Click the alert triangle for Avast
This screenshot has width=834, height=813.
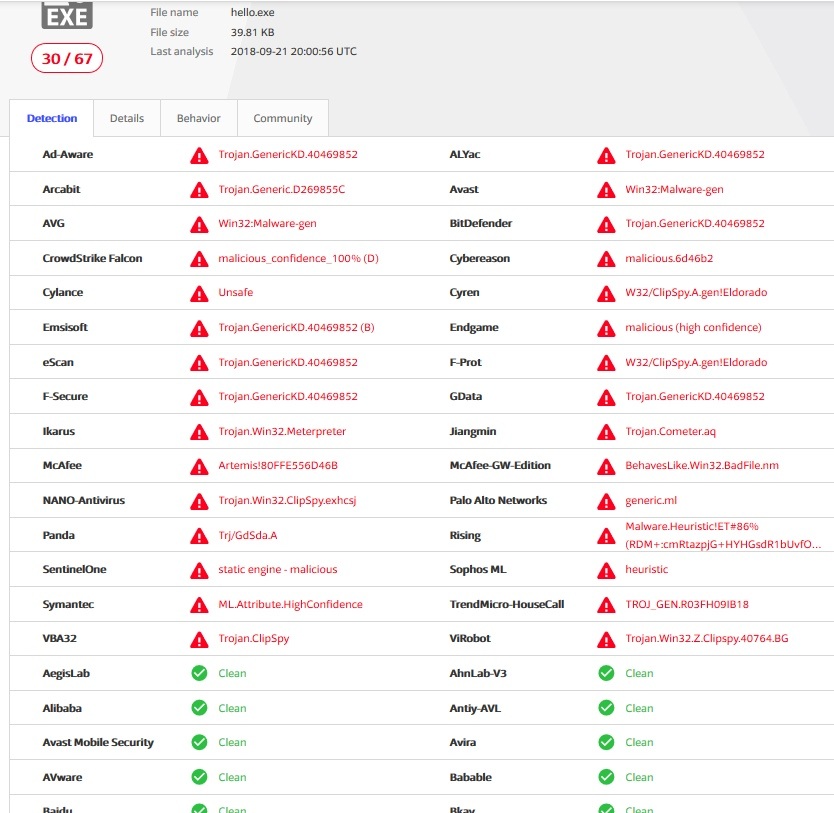click(x=606, y=190)
